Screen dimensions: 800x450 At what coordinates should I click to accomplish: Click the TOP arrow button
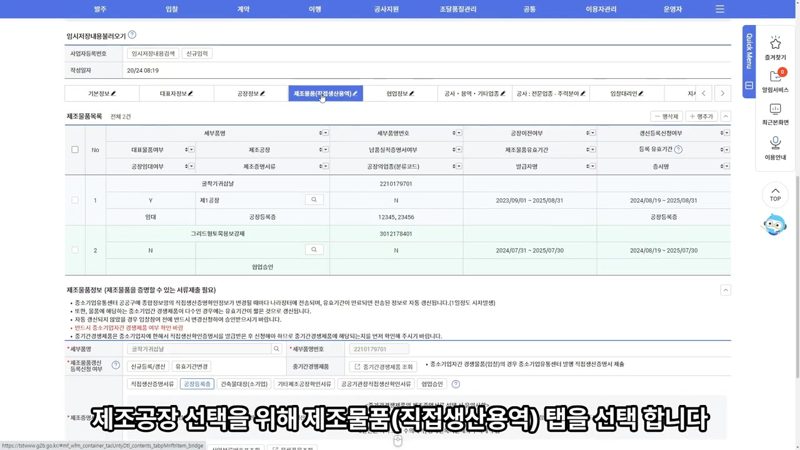pyautogui.click(x=775, y=194)
